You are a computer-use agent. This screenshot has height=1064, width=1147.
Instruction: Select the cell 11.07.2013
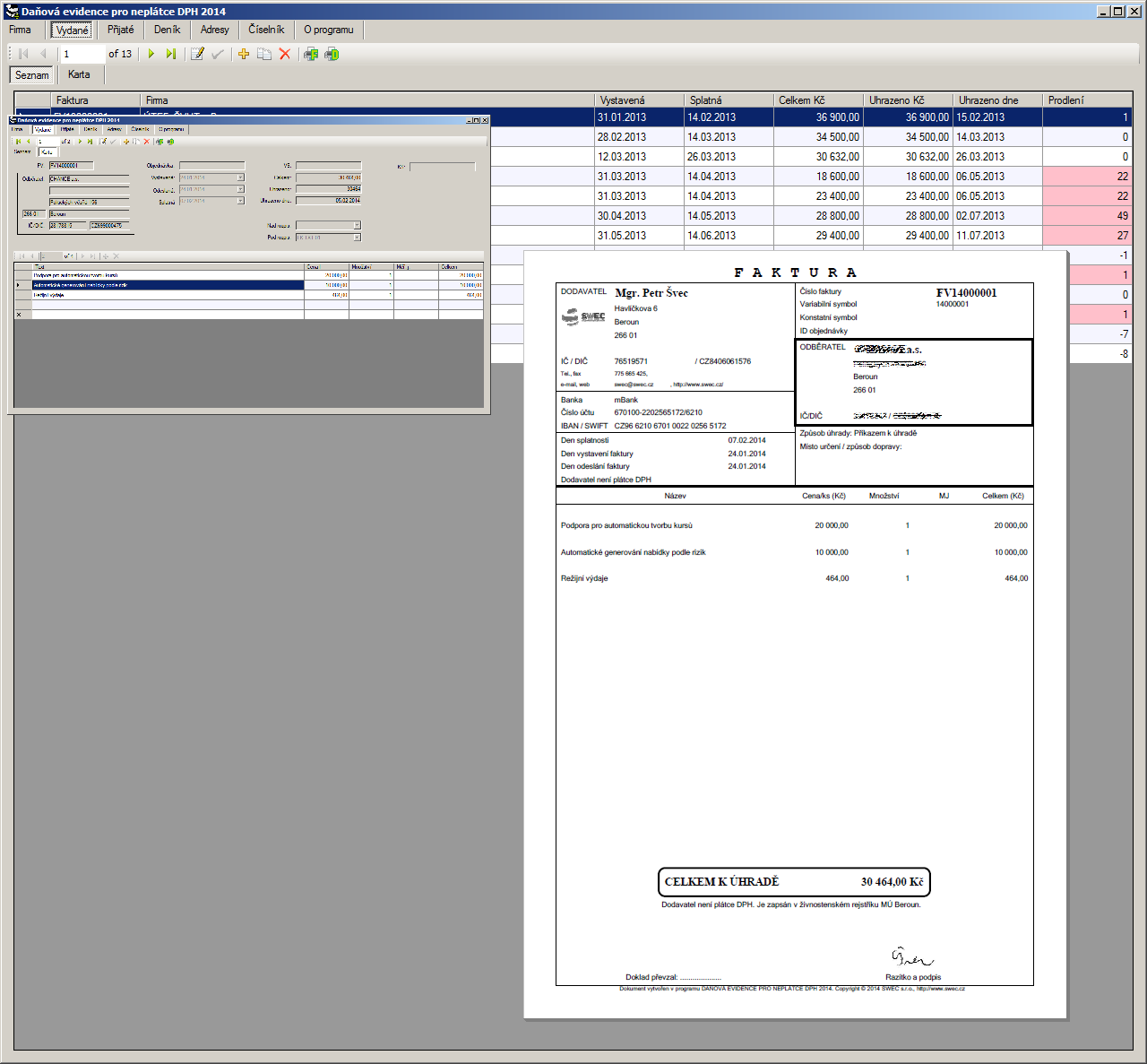click(998, 236)
